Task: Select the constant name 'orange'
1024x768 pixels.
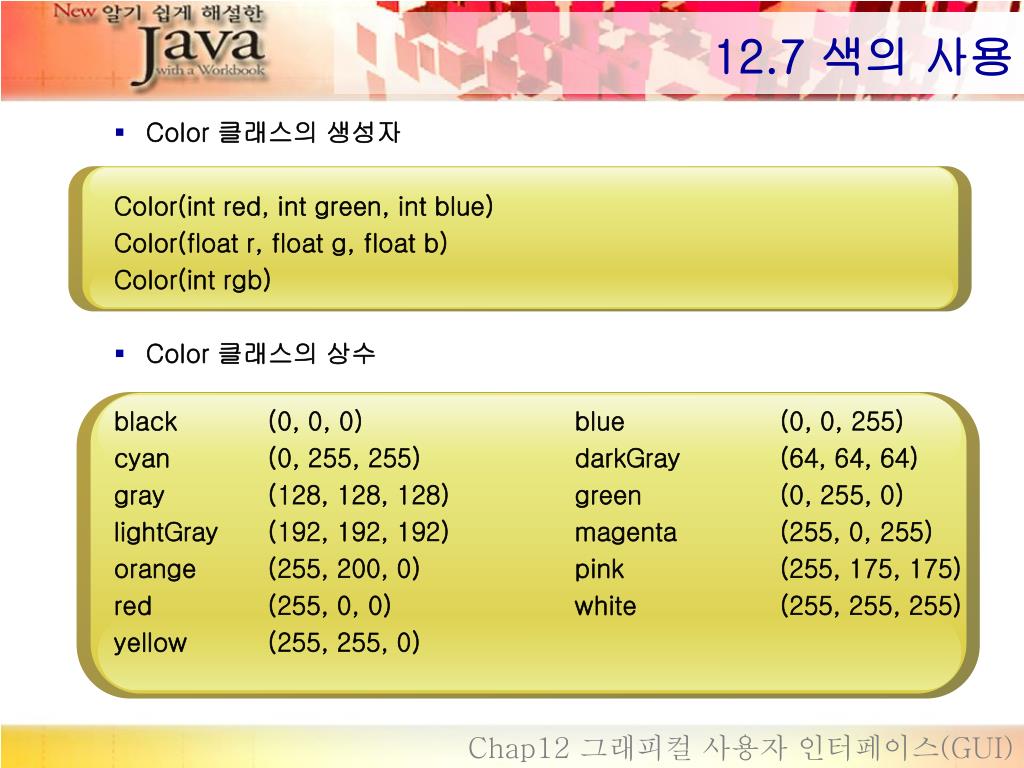Action: (x=155, y=569)
